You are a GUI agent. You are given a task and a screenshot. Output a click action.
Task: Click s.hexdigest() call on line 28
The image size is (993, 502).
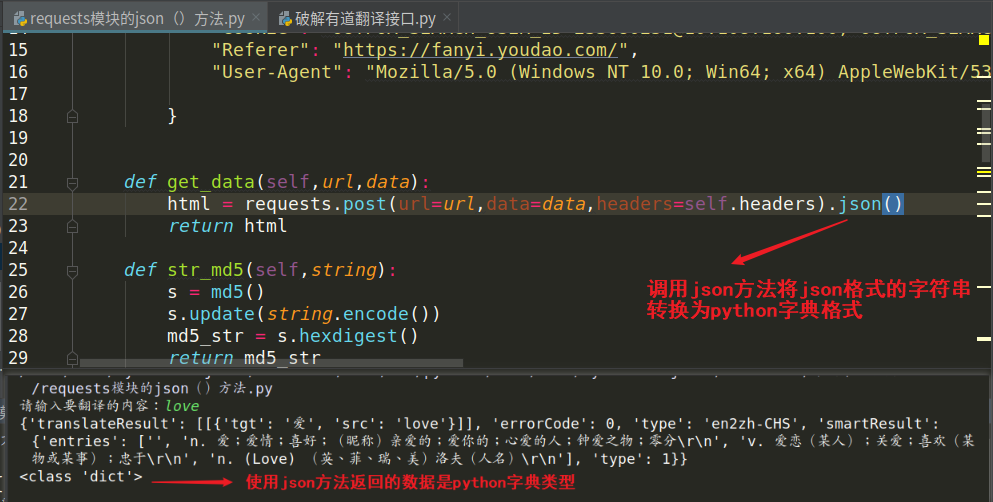348,336
